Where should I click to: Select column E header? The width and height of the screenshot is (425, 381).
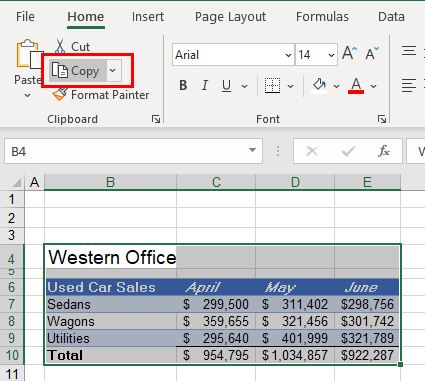[x=367, y=182]
